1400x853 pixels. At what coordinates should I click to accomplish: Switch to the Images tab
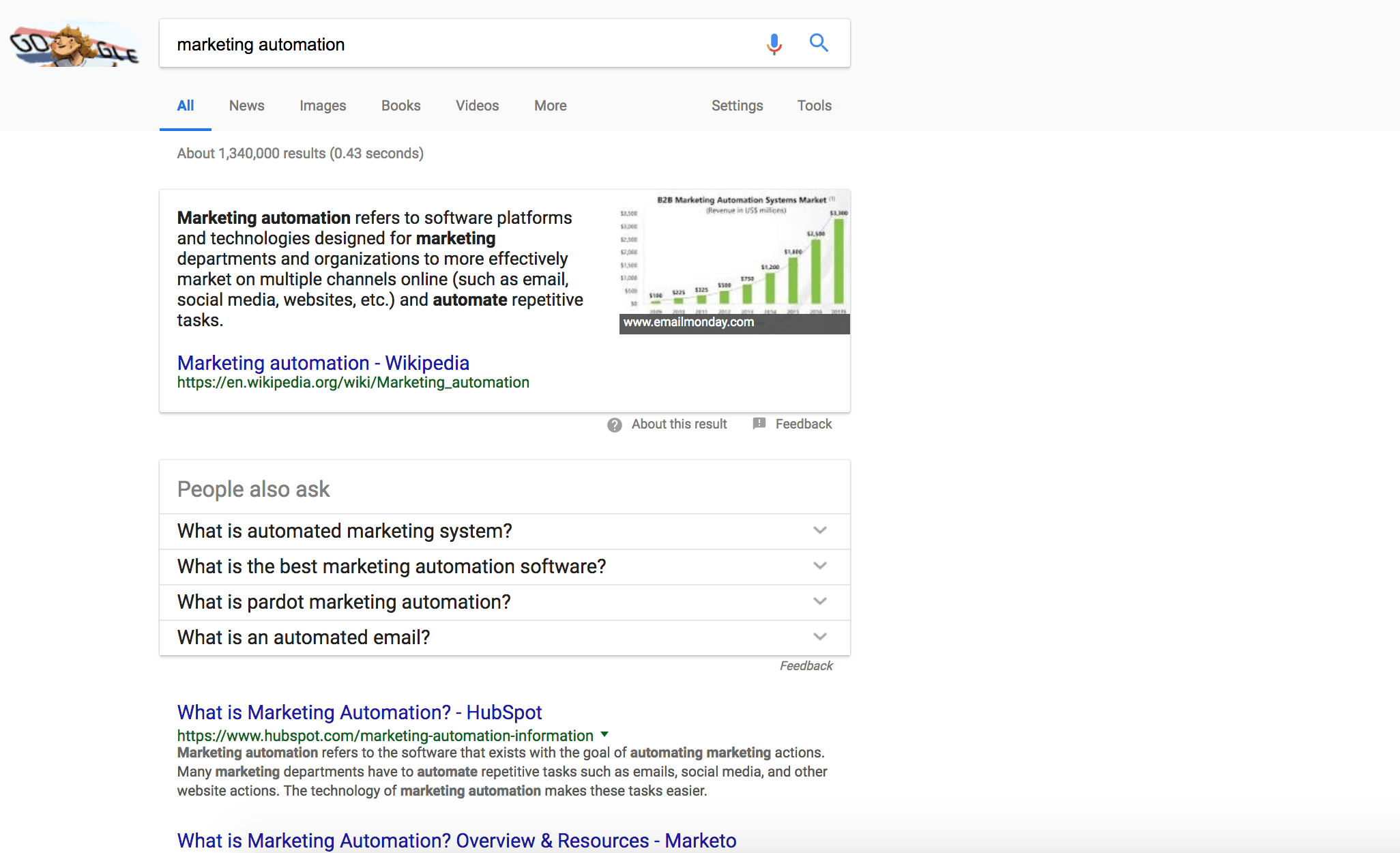pyautogui.click(x=322, y=105)
